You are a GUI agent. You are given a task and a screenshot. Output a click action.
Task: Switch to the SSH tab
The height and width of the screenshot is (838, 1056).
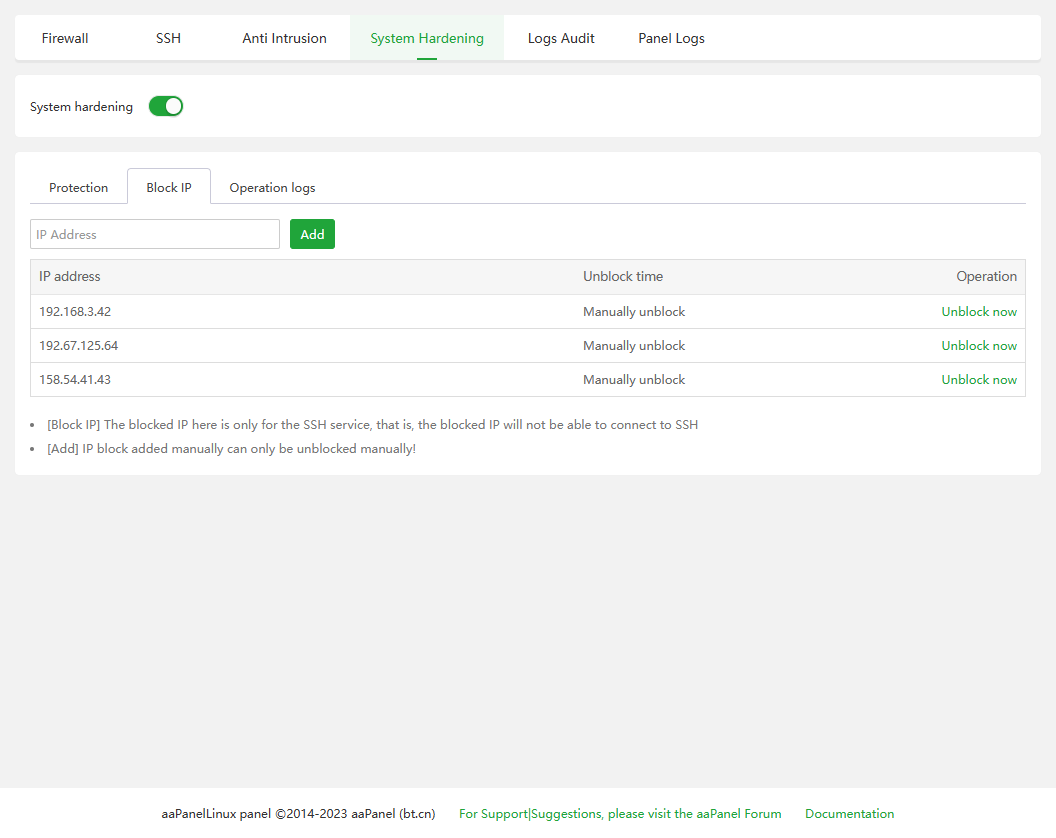(x=168, y=38)
